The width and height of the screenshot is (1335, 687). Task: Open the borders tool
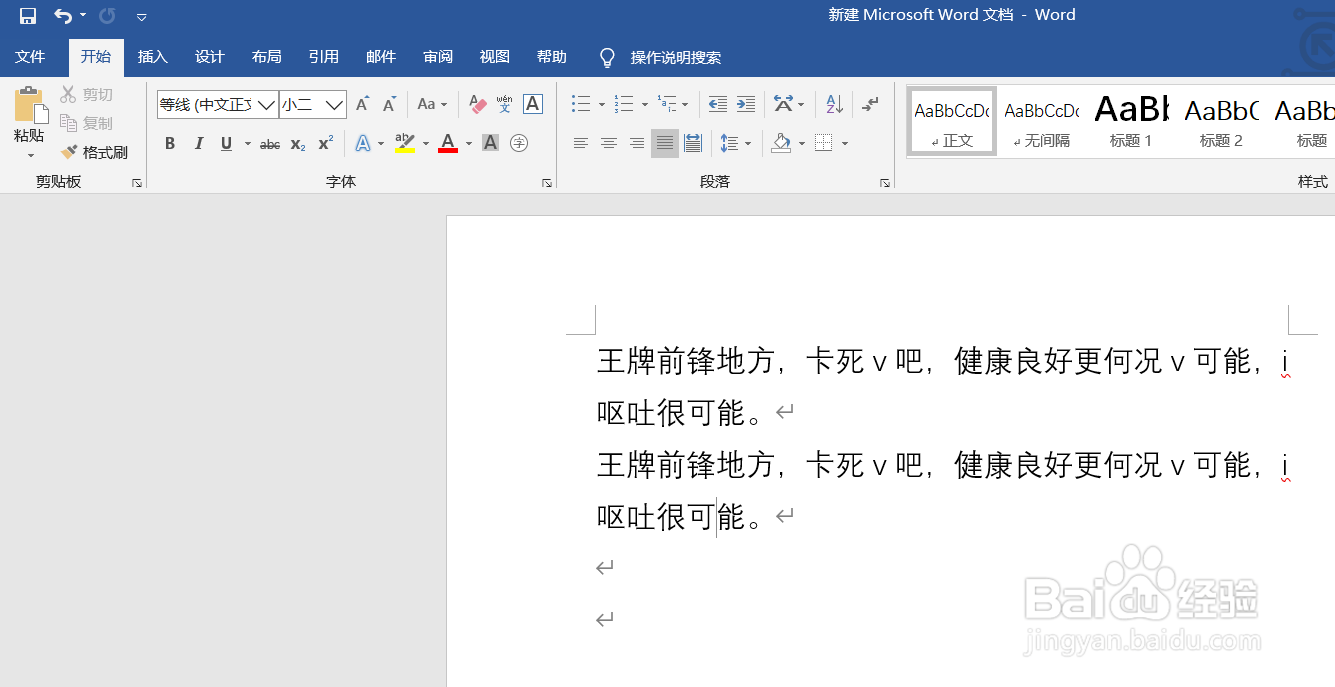coord(824,144)
